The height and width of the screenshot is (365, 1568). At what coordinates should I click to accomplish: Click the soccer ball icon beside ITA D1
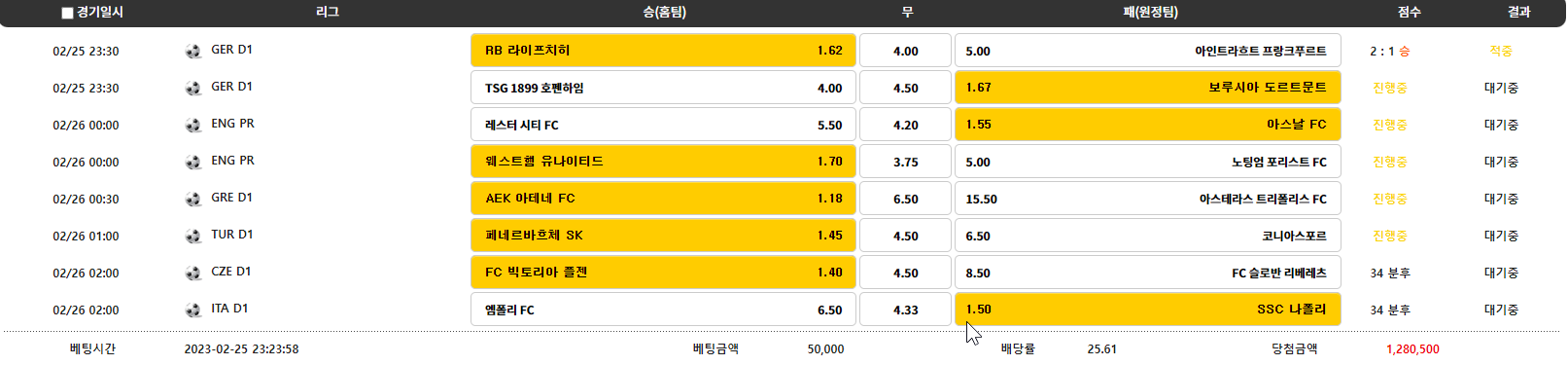[x=193, y=310]
